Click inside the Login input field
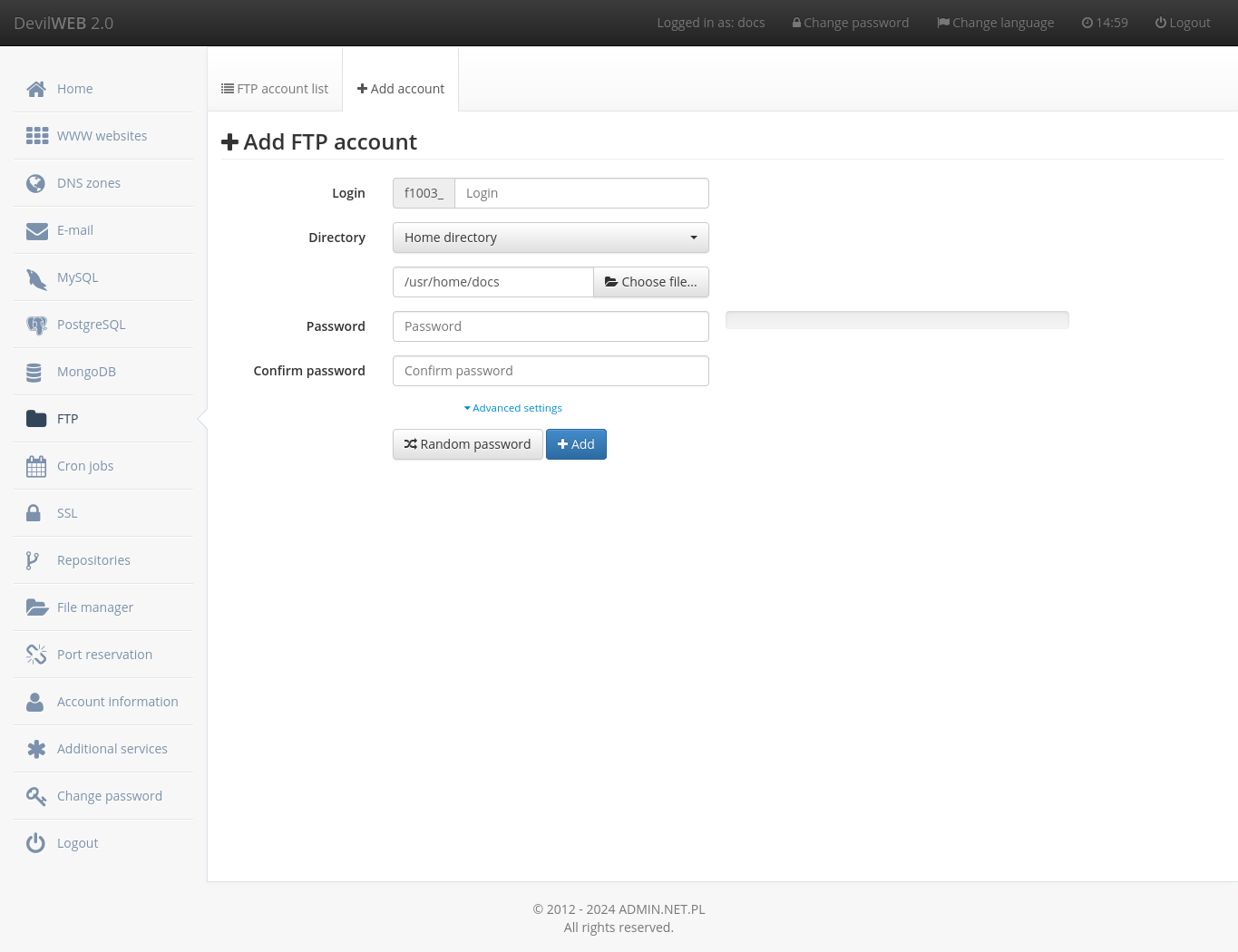1238x952 pixels. click(x=581, y=192)
